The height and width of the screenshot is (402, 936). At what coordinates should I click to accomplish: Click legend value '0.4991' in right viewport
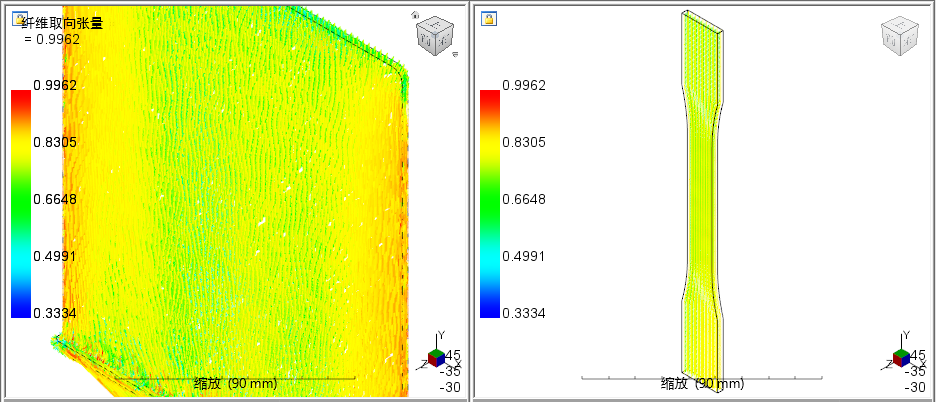tap(524, 256)
